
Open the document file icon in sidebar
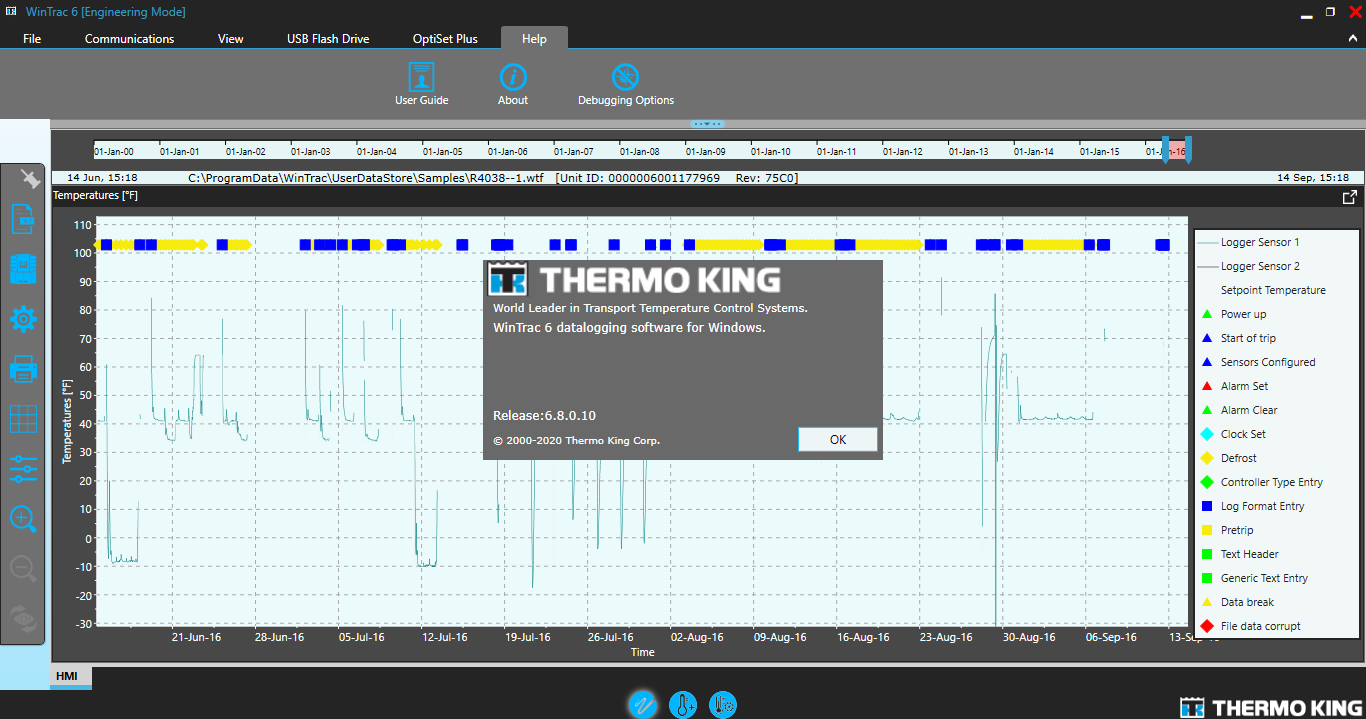[x=23, y=218]
